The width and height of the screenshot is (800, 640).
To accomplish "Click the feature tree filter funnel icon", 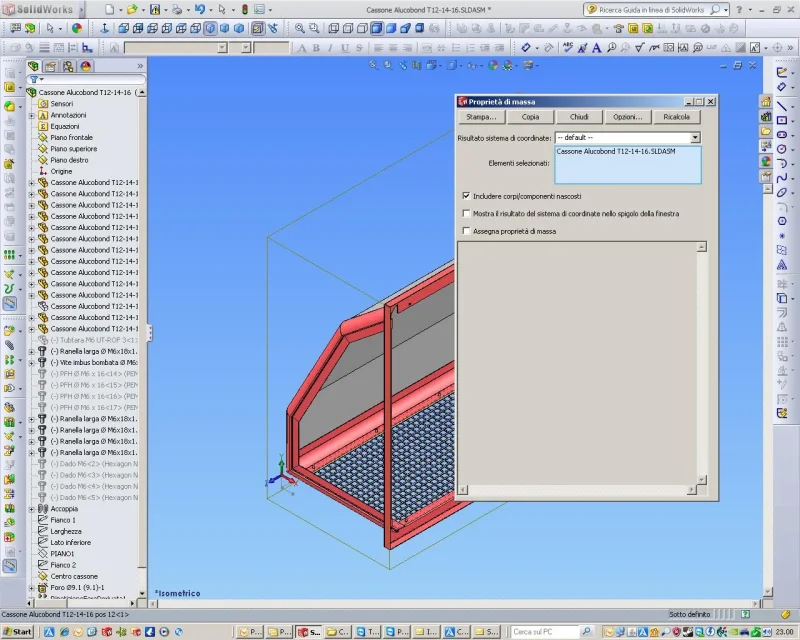I will [x=34, y=80].
